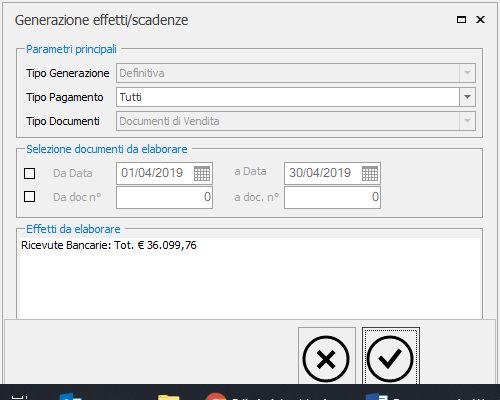This screenshot has height=400, width=500.
Task: Open Outlook from the taskbar
Action: (71, 397)
